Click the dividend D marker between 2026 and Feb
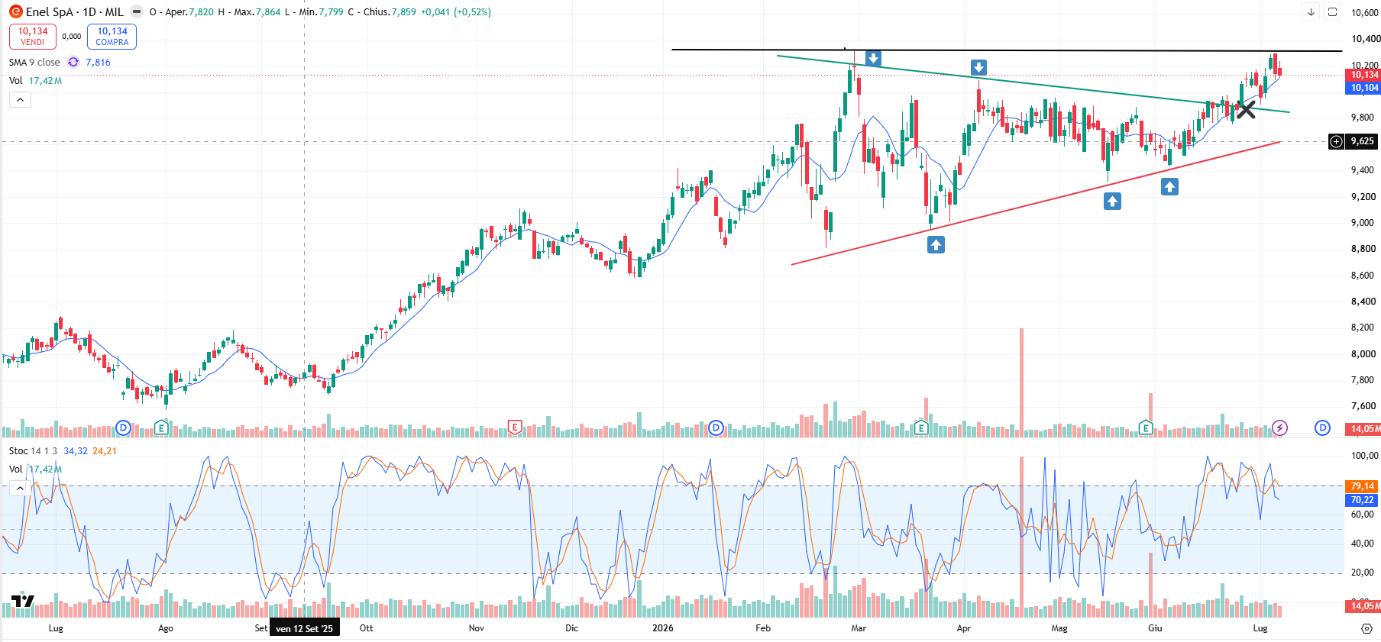Image resolution: width=1381 pixels, height=642 pixels. click(x=716, y=428)
